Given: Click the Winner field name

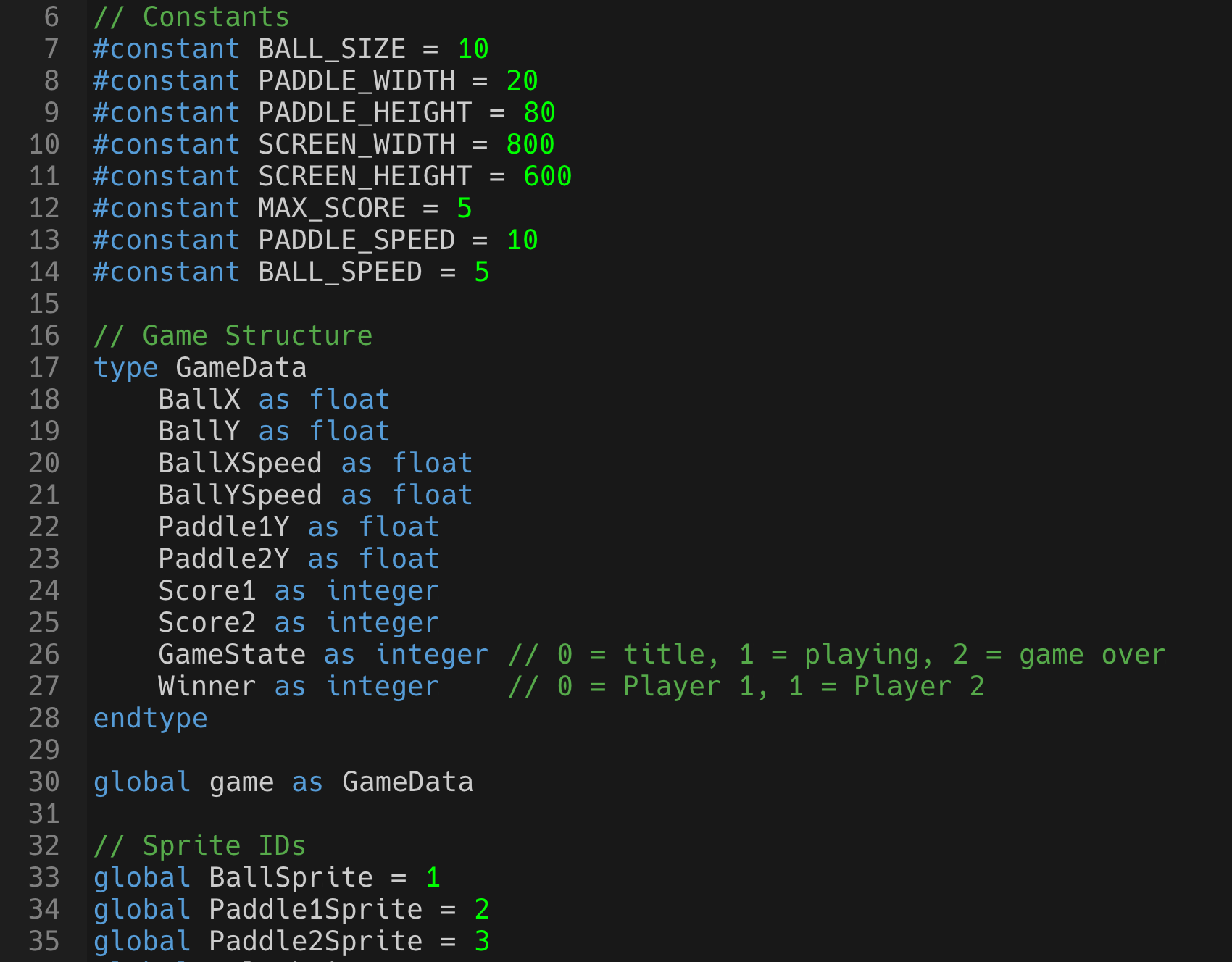Looking at the screenshot, I should (x=207, y=686).
